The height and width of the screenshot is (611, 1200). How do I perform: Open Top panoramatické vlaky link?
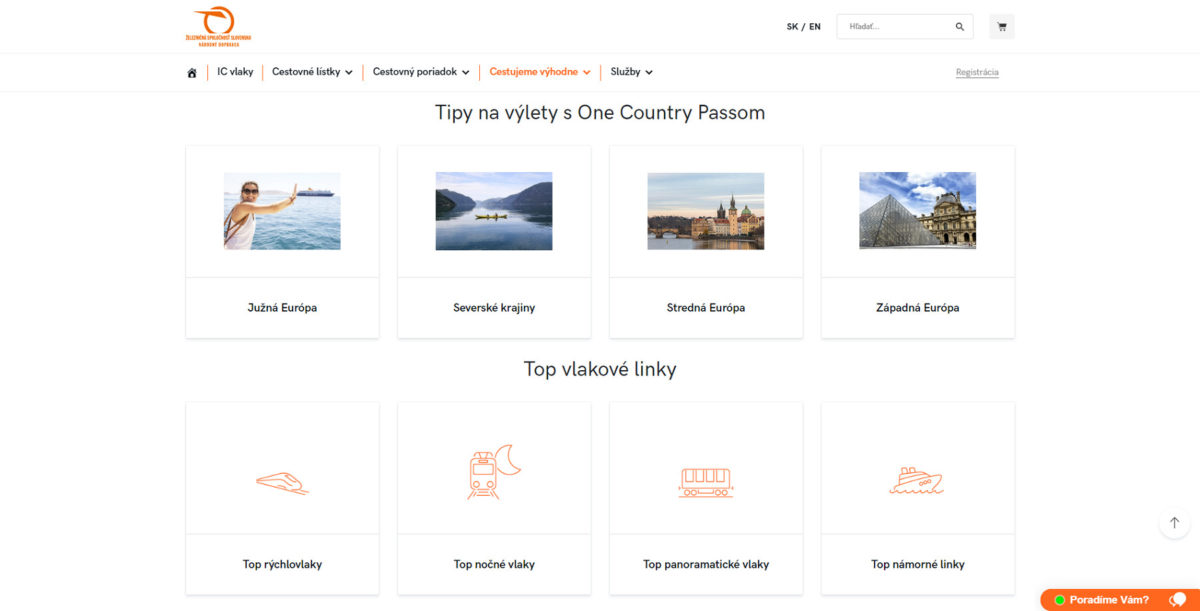[706, 564]
